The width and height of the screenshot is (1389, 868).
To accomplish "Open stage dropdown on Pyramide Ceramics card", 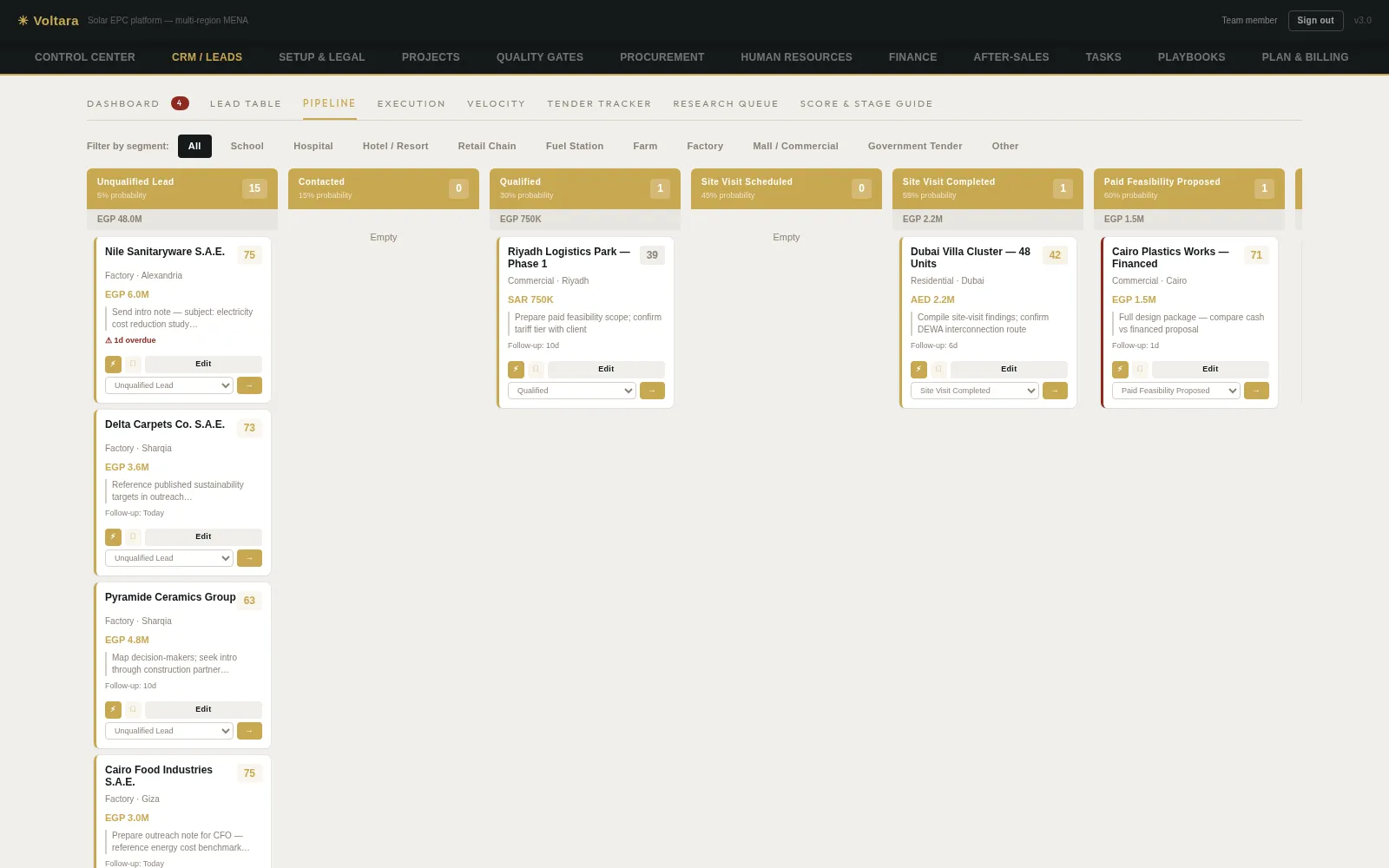I will (x=169, y=731).
